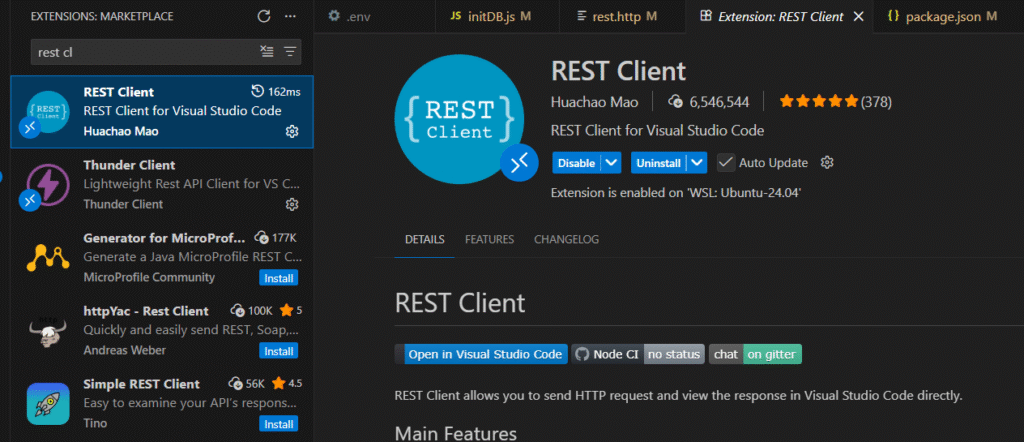Click the Simple REST Client rocket logo
Viewport: 1024px width, 442px height.
coord(48,403)
